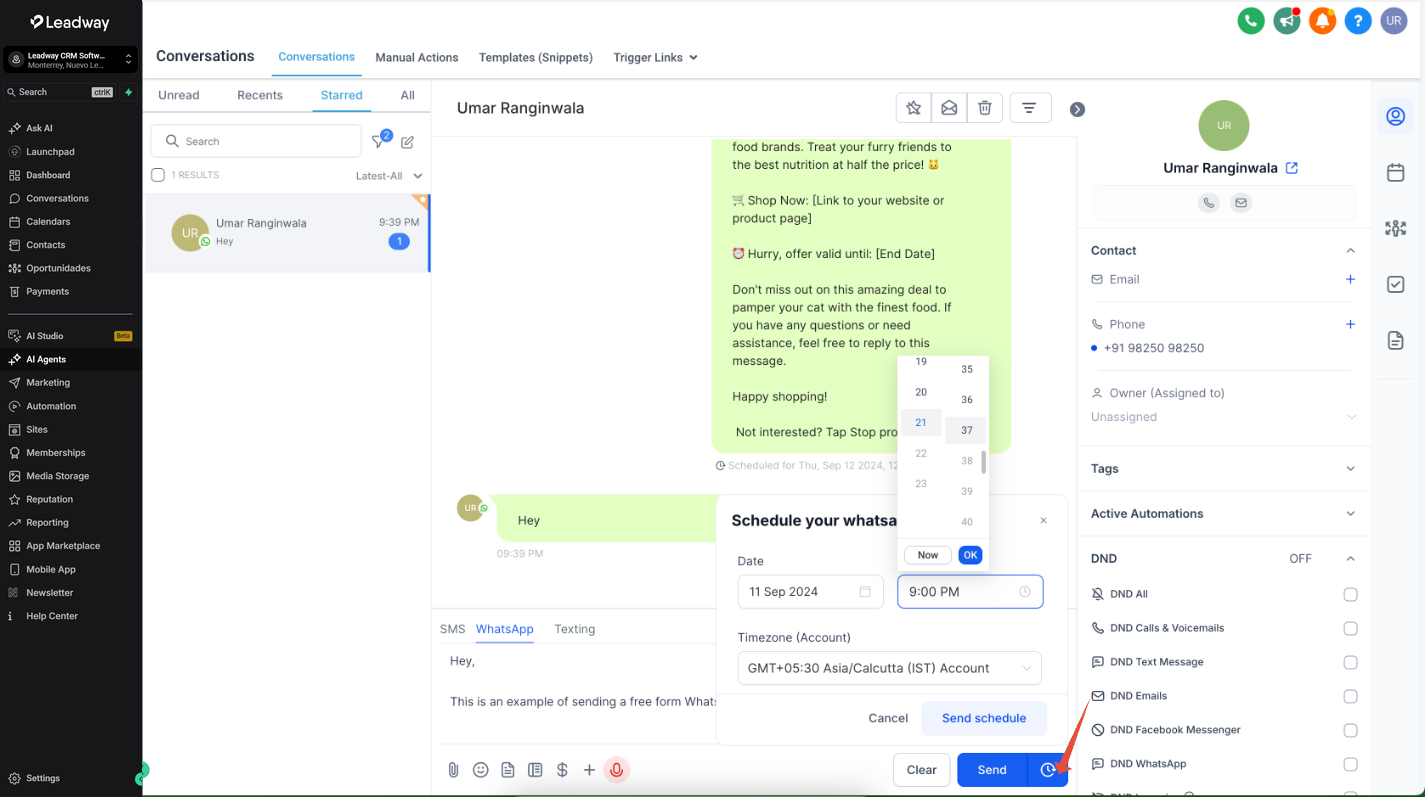
Task: Open the Latest-All sort dropdown
Action: tap(389, 176)
